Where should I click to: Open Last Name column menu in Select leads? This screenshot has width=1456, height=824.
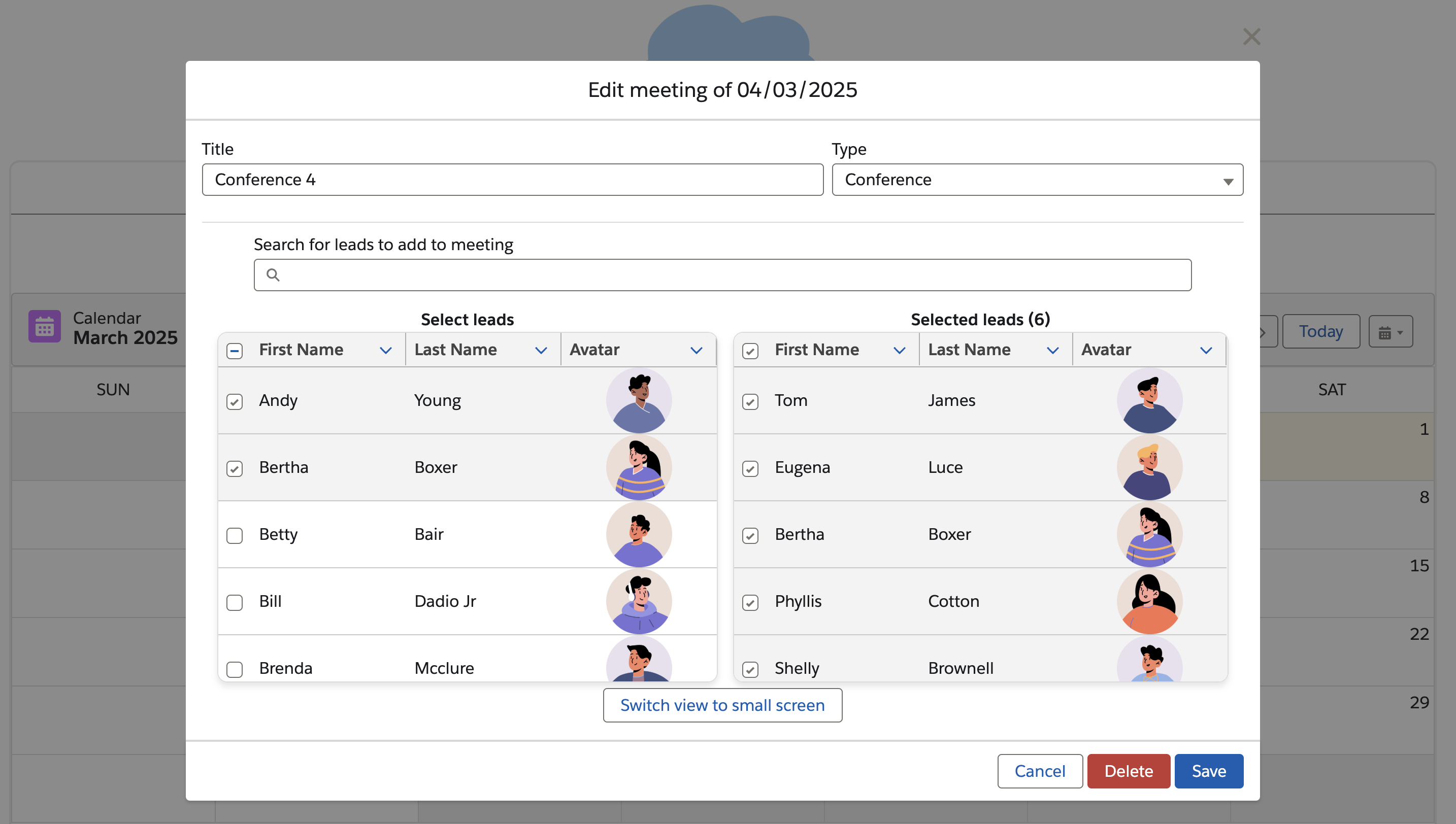541,350
